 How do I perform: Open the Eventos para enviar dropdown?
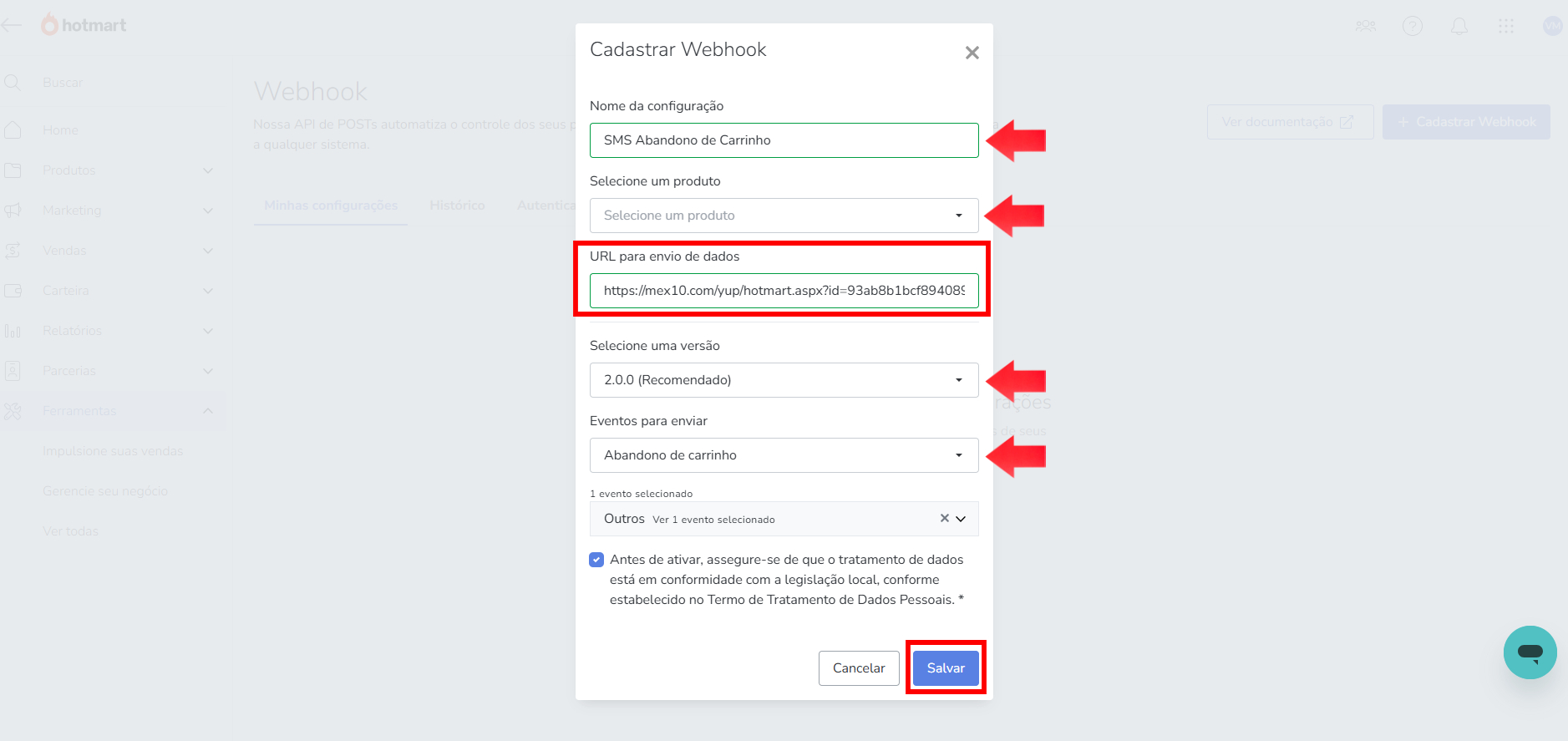(784, 455)
